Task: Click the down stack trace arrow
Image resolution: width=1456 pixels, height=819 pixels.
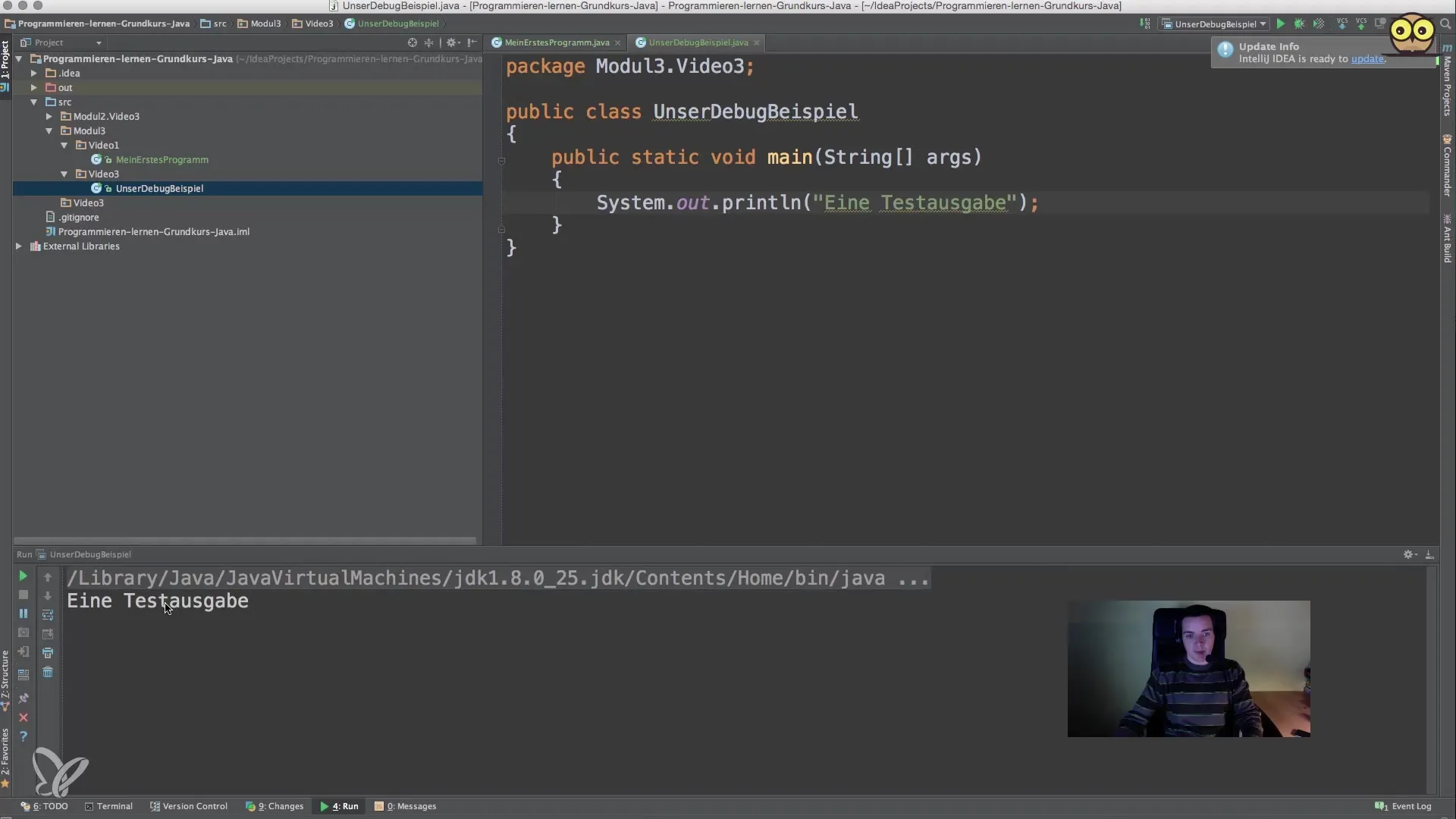Action: coord(48,596)
